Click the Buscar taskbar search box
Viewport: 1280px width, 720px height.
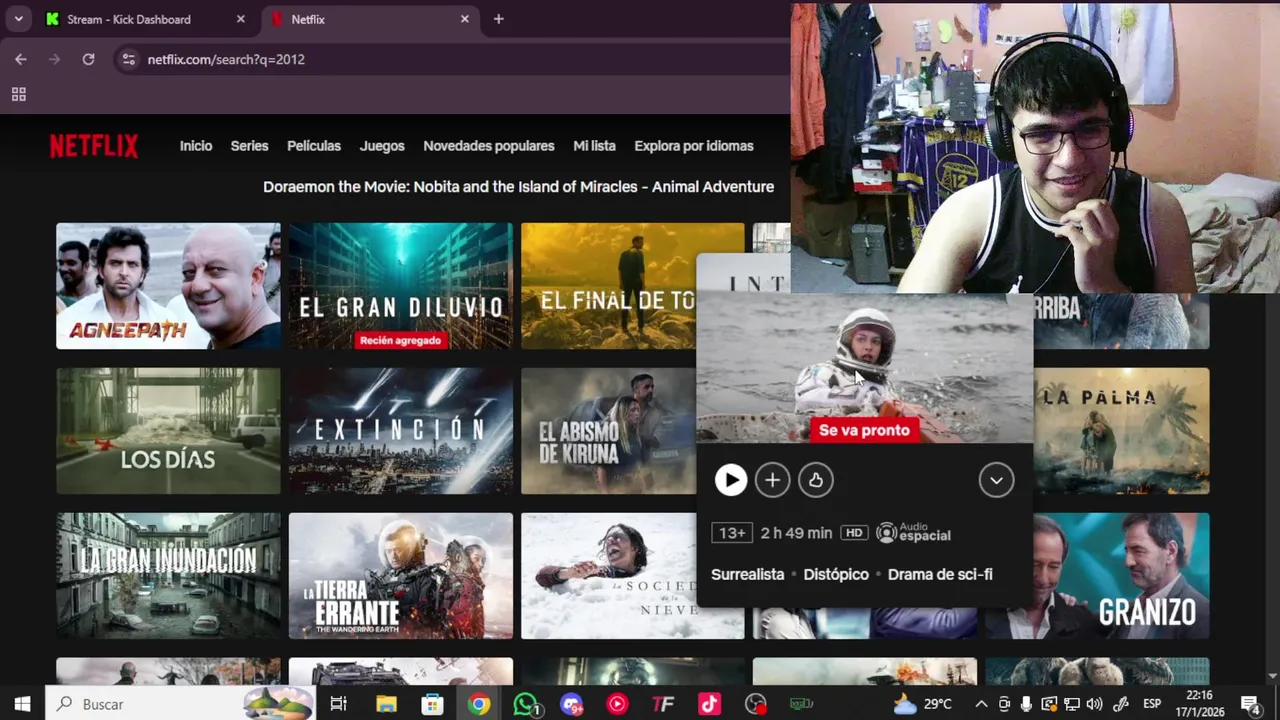point(180,704)
